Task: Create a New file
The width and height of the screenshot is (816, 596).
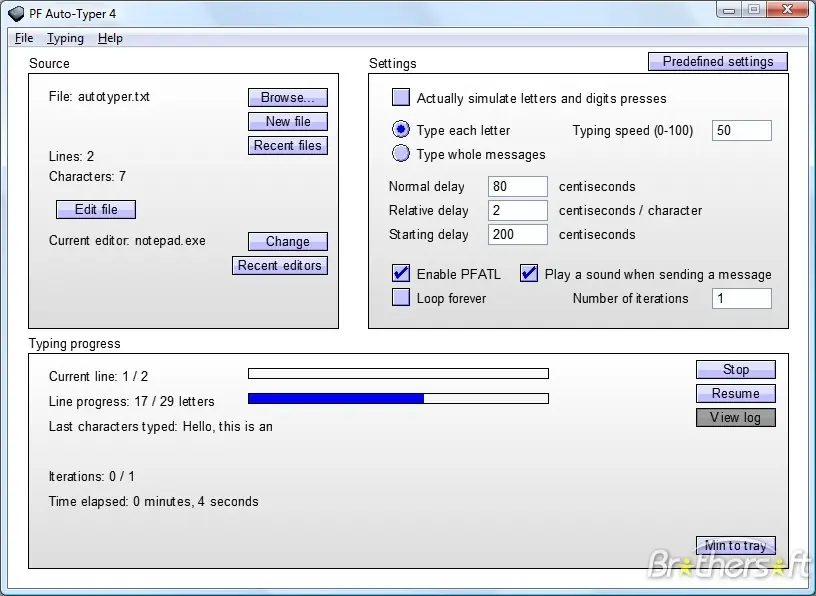Action: click(288, 121)
